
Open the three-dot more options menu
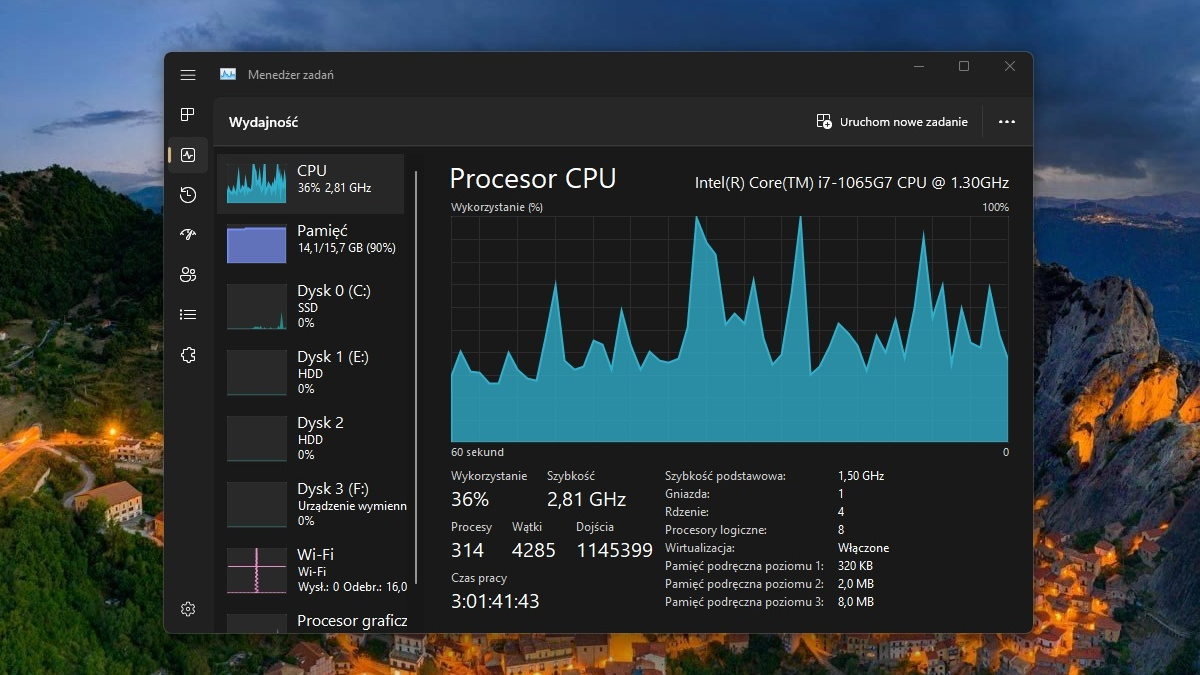coord(1007,122)
